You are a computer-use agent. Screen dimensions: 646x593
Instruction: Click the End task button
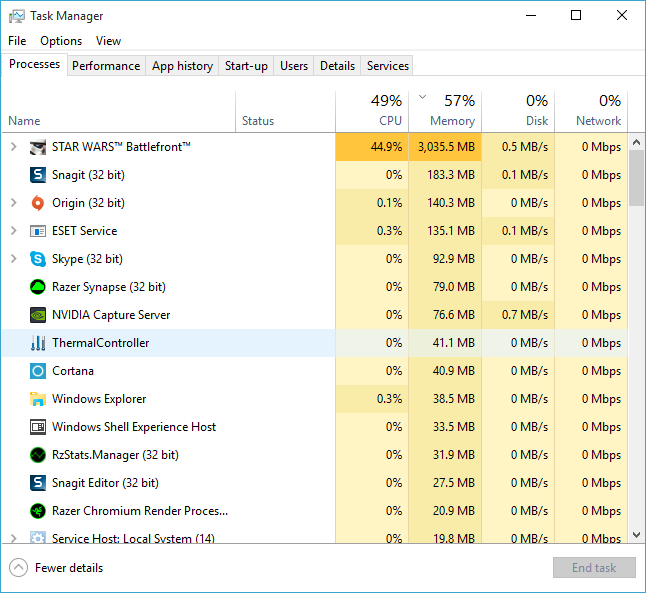(x=594, y=568)
